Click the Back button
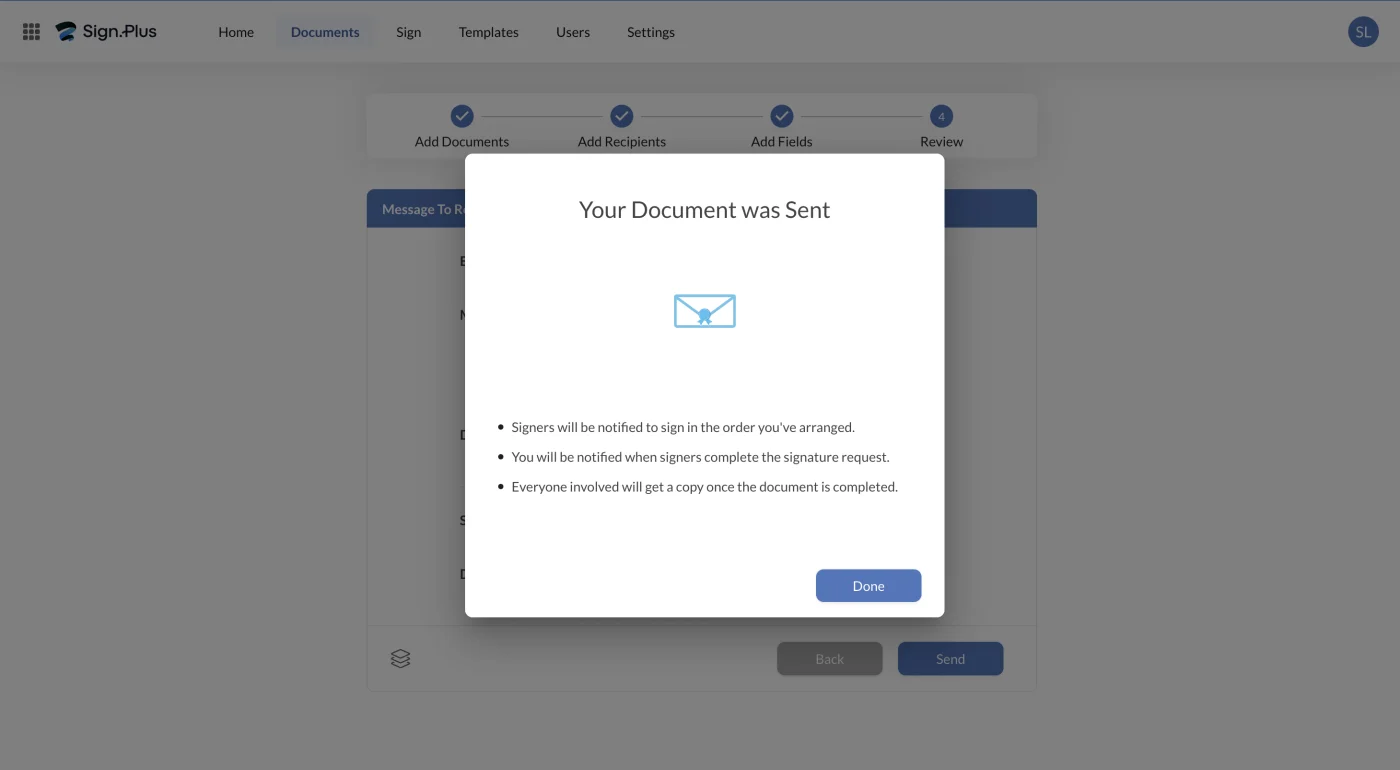The image size is (1400, 770). (830, 659)
